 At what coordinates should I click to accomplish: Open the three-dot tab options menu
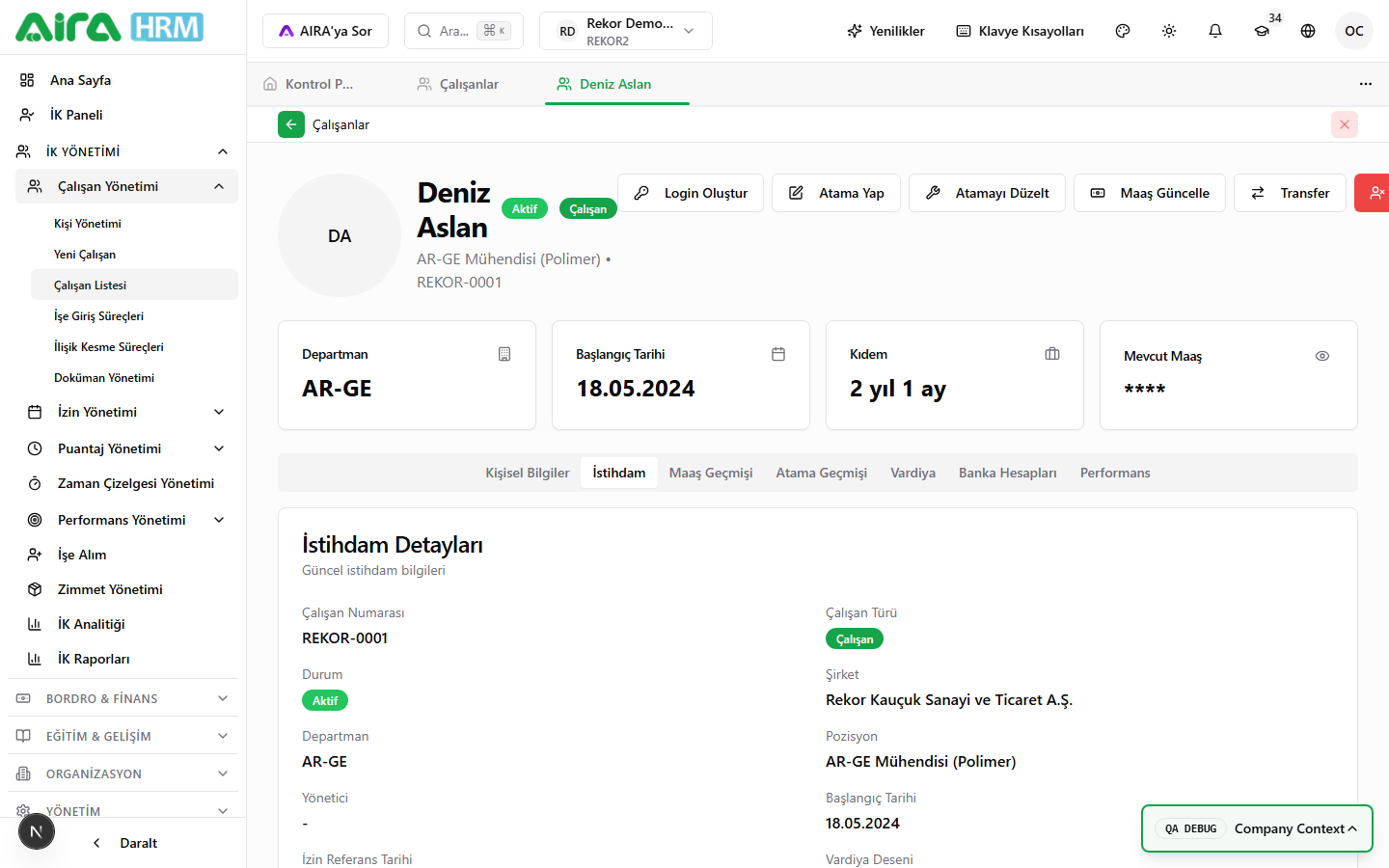pyautogui.click(x=1366, y=84)
